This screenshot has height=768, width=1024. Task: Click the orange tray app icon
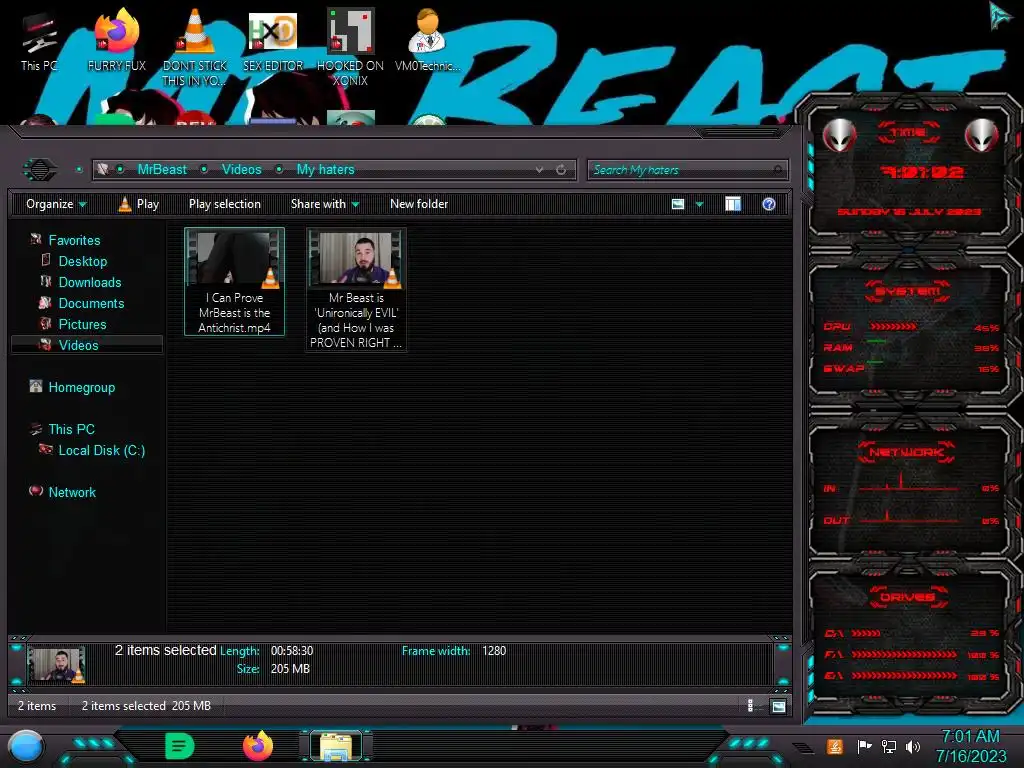click(835, 746)
